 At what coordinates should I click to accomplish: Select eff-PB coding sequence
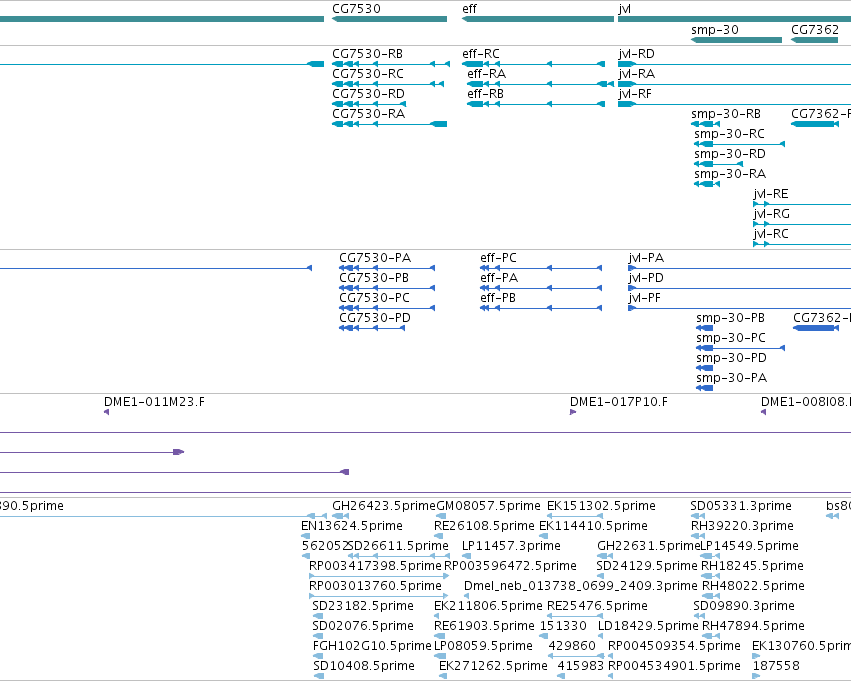point(541,308)
